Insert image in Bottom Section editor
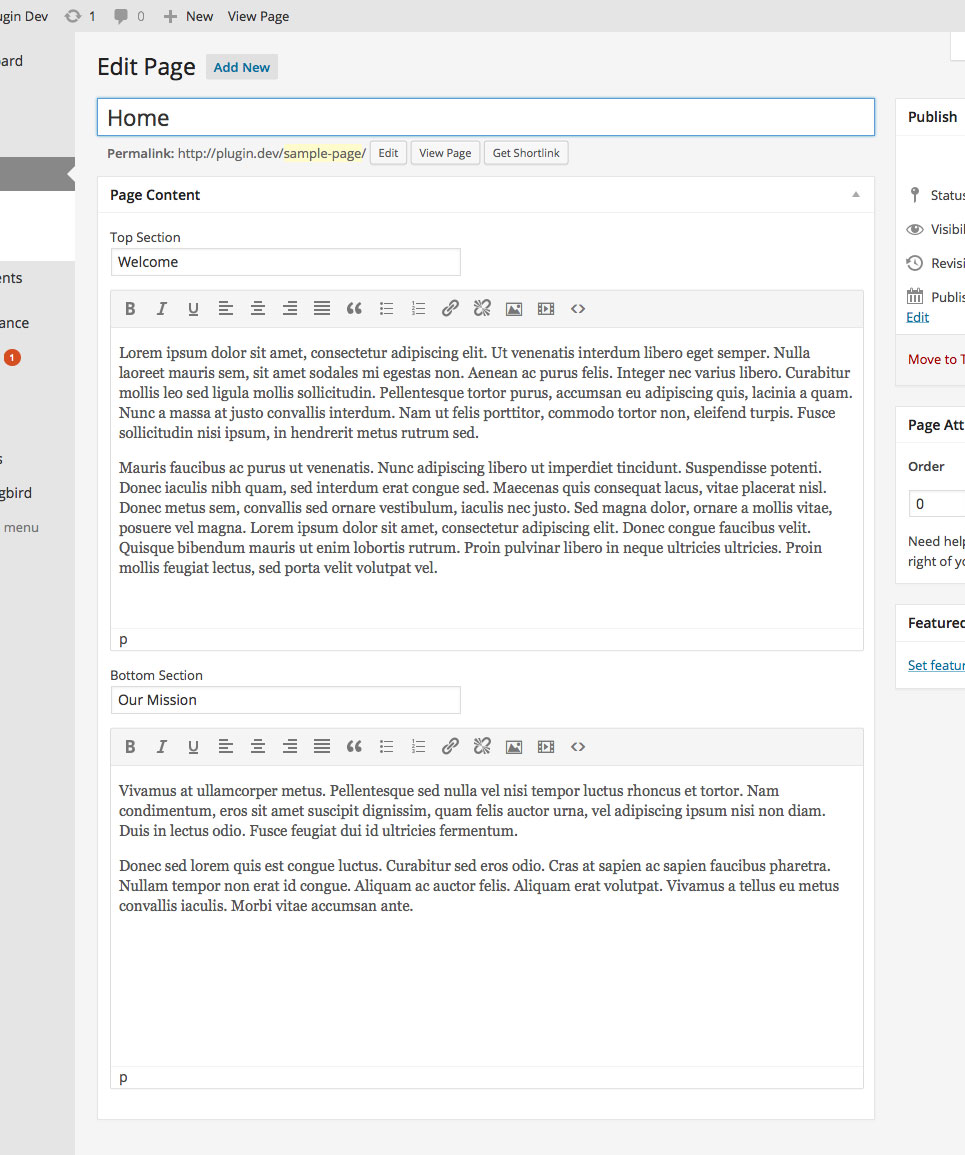Image resolution: width=965 pixels, height=1155 pixels. pos(514,748)
